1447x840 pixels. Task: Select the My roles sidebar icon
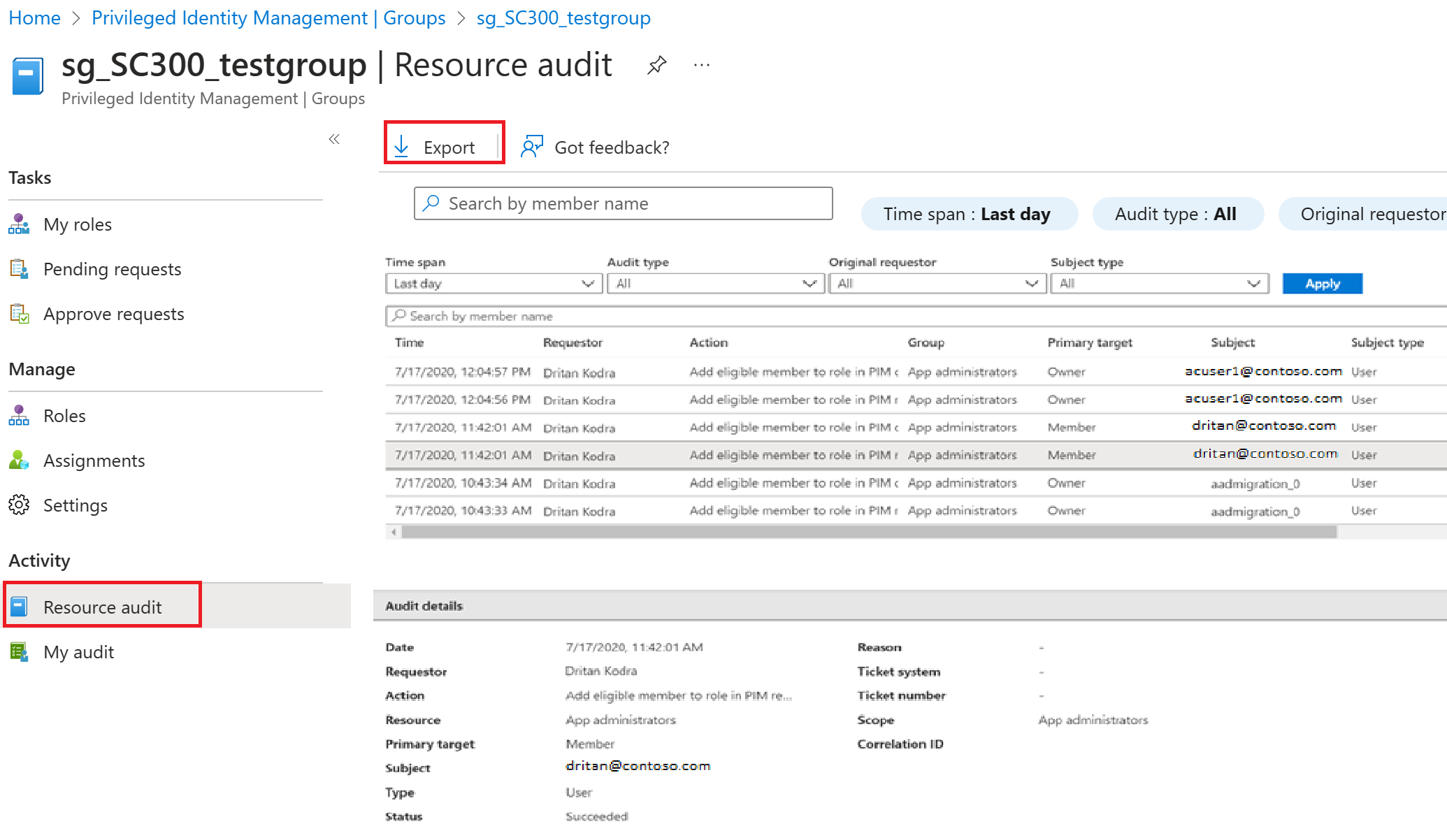19,224
